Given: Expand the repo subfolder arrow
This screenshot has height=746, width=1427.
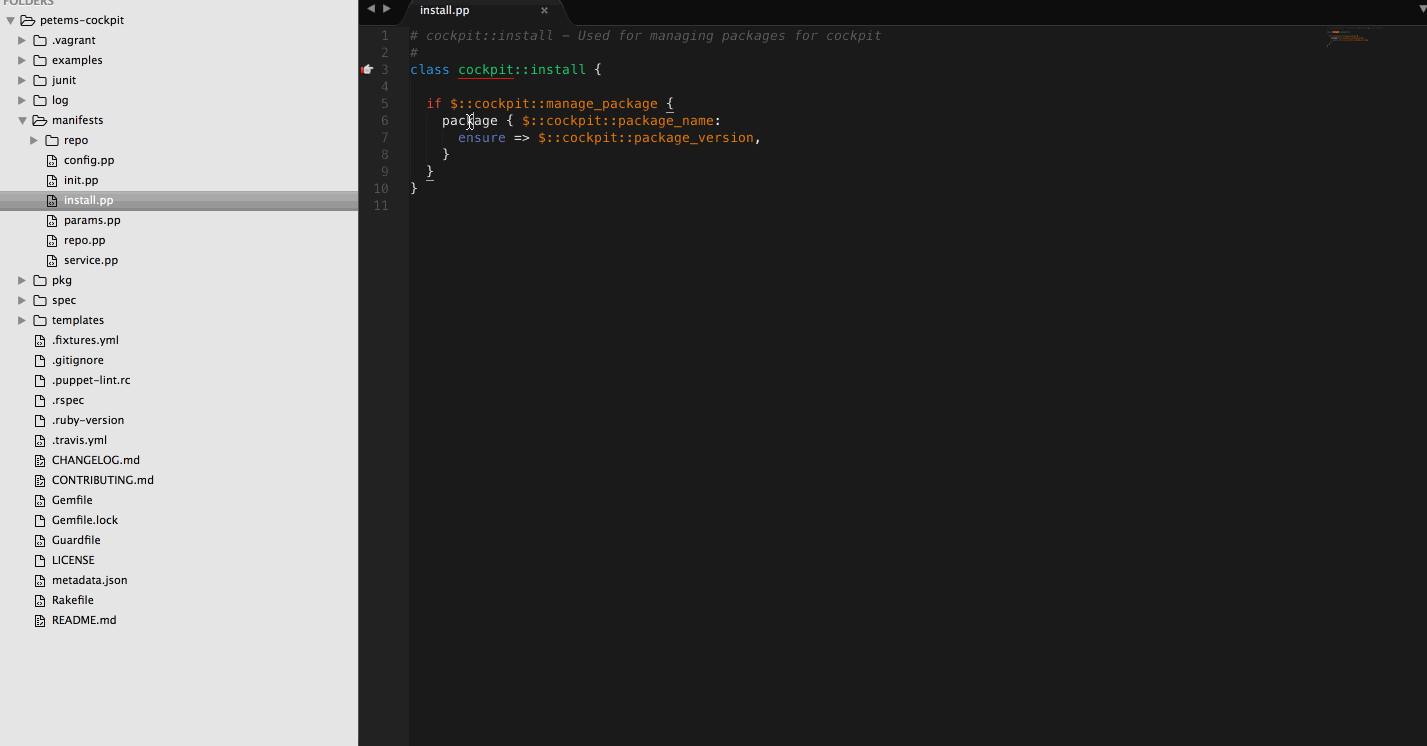Looking at the screenshot, I should tap(34, 140).
